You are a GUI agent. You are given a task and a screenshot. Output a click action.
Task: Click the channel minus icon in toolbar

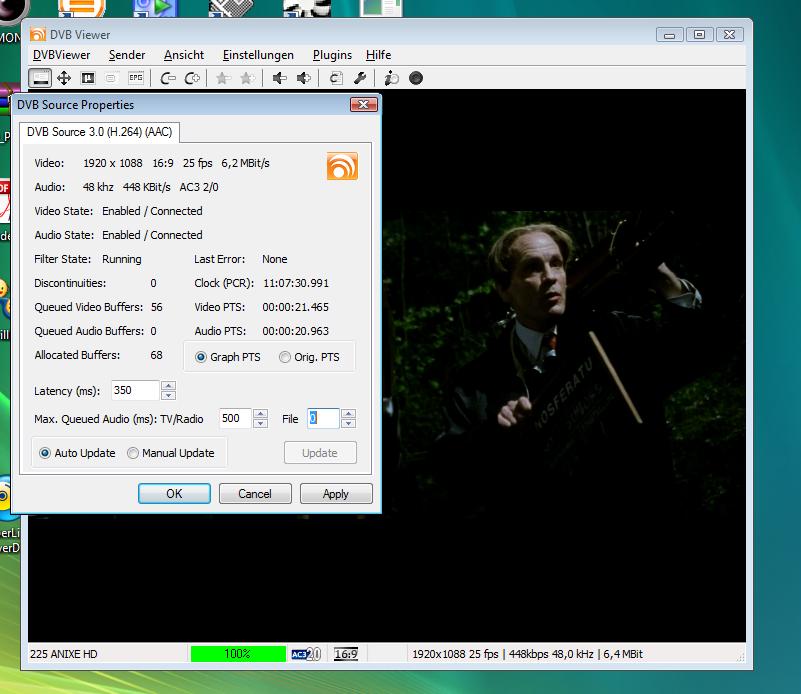[x=168, y=78]
